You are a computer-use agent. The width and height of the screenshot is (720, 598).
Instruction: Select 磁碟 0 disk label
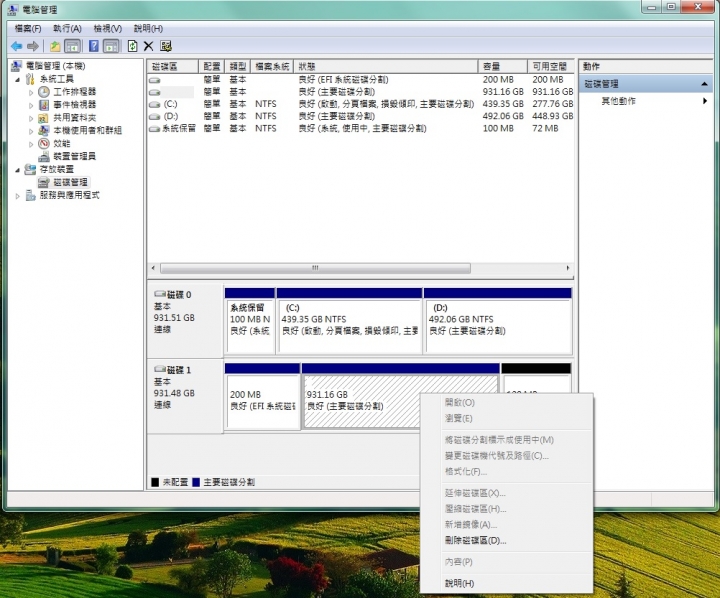point(185,322)
